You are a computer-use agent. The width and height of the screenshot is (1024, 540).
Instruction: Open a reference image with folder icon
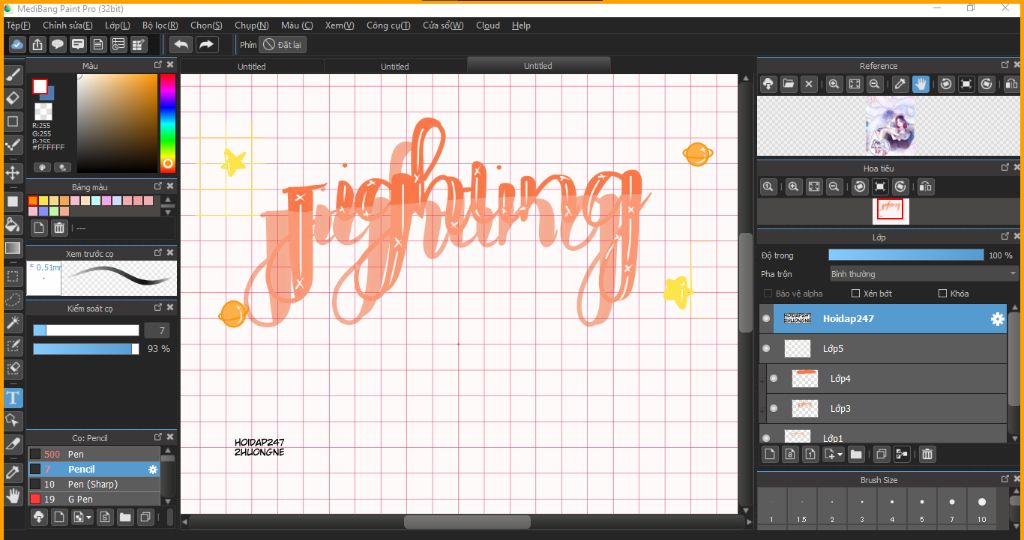tap(789, 84)
